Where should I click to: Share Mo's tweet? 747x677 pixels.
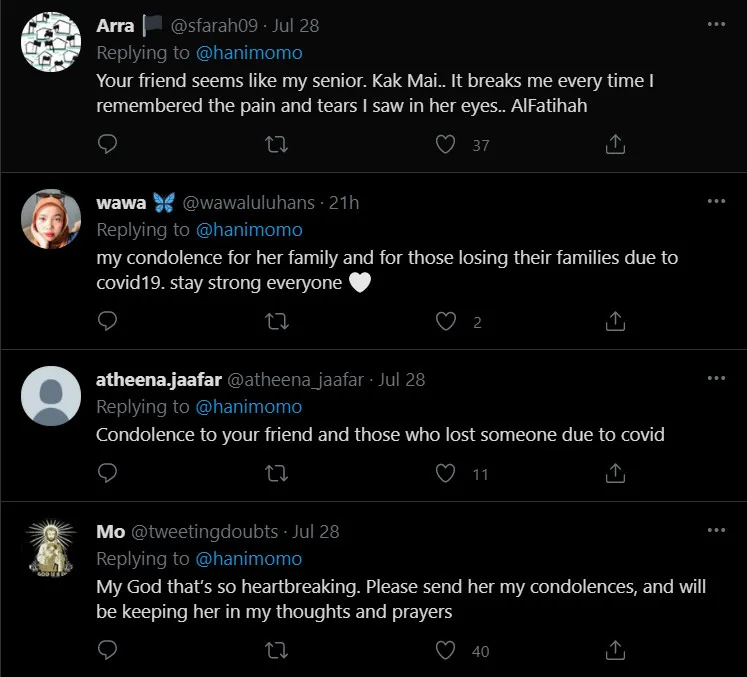click(616, 650)
